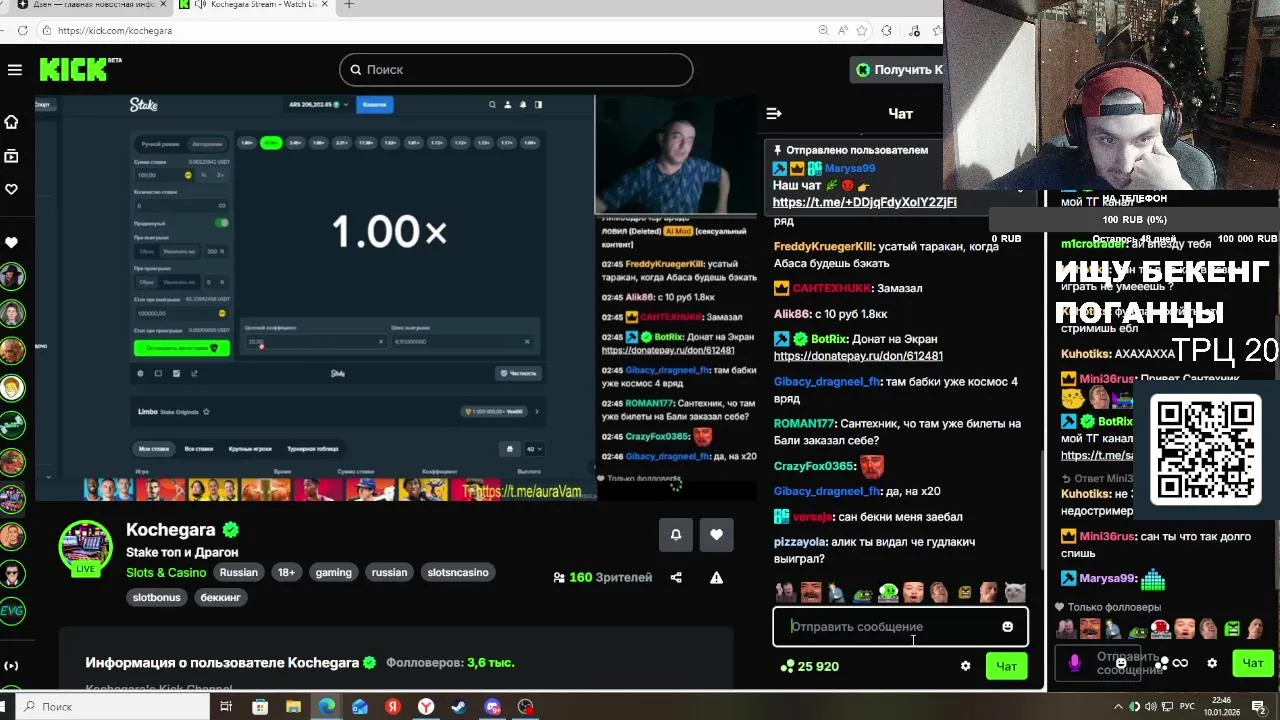Viewport: 1280px width, 720px height.
Task: Open Kochegara channel avatar
Action: 86,548
